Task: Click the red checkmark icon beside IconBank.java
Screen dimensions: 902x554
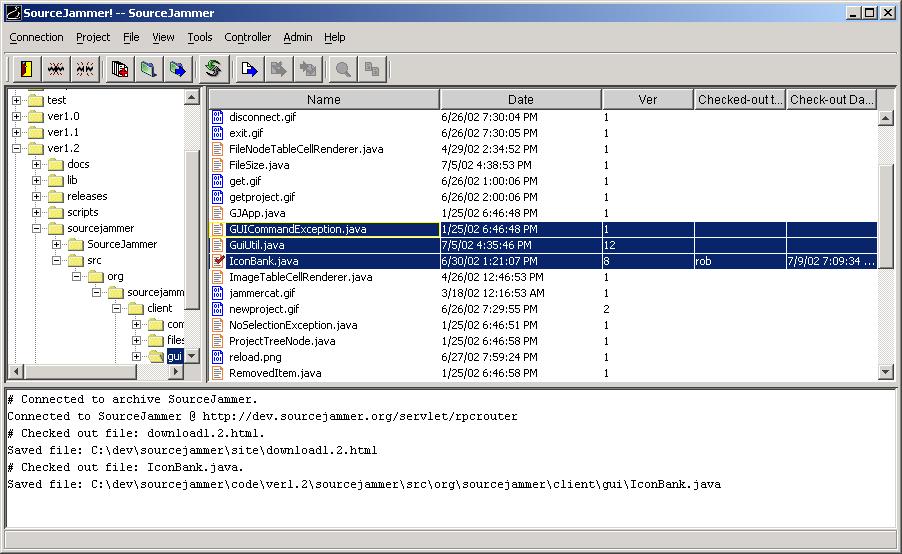Action: [219, 261]
